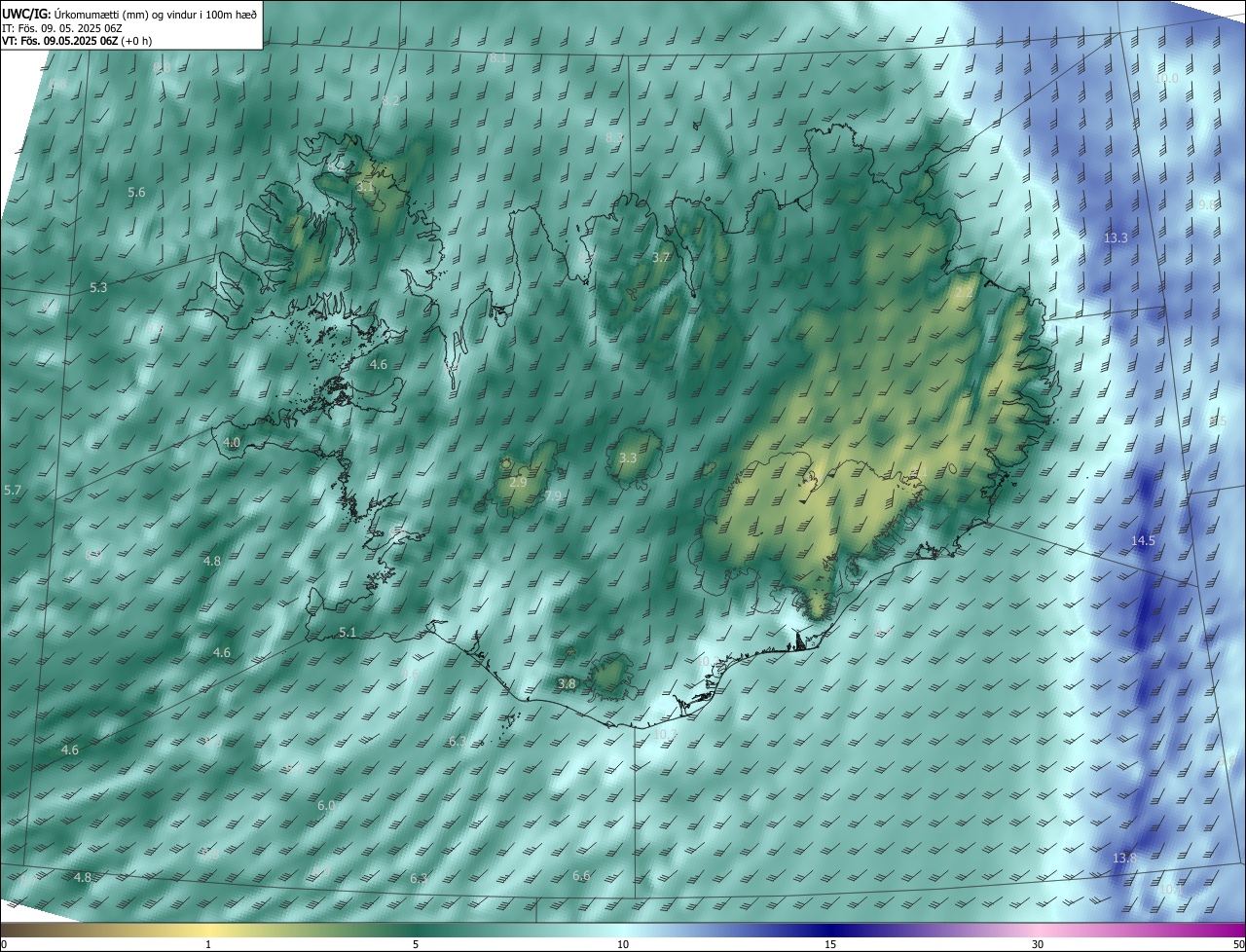Click the 6.0 value label on the map
Screen dimensions: 1246x952
point(326,805)
